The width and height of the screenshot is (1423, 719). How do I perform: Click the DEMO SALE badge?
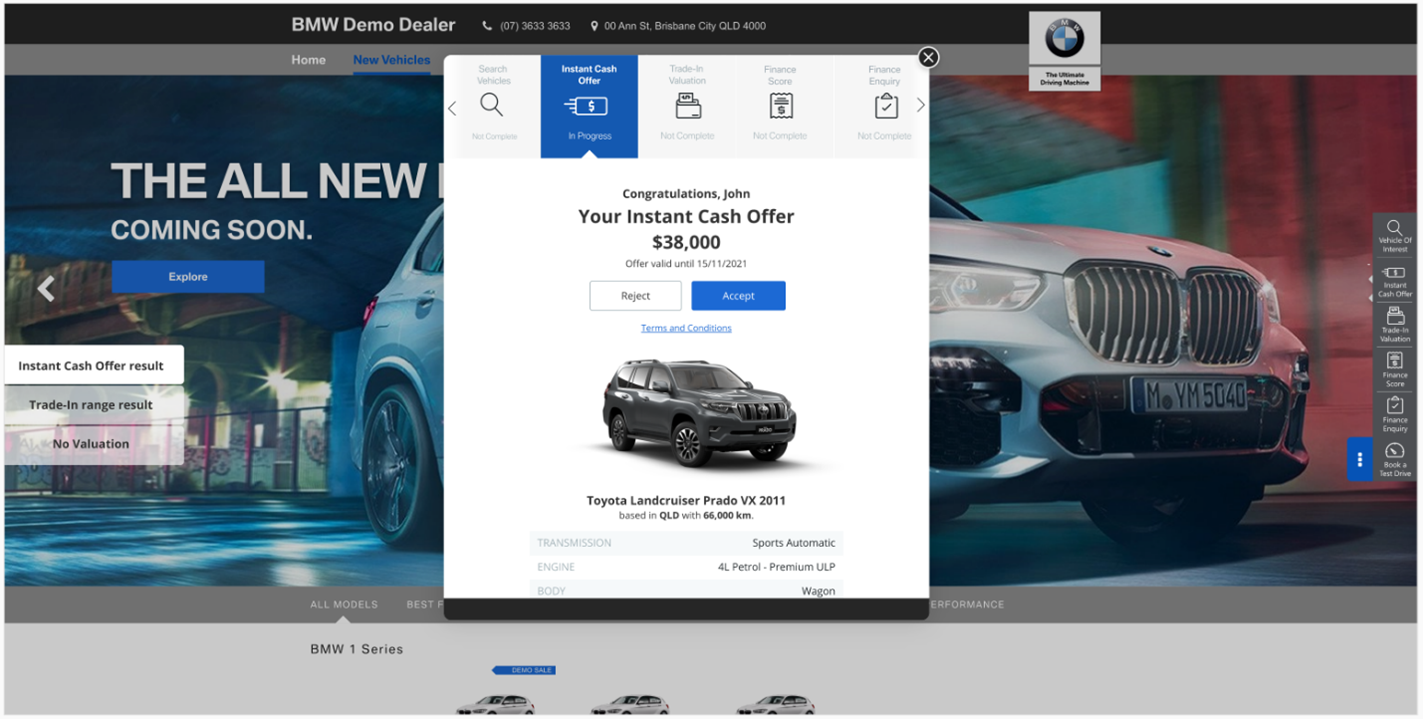tap(524, 670)
